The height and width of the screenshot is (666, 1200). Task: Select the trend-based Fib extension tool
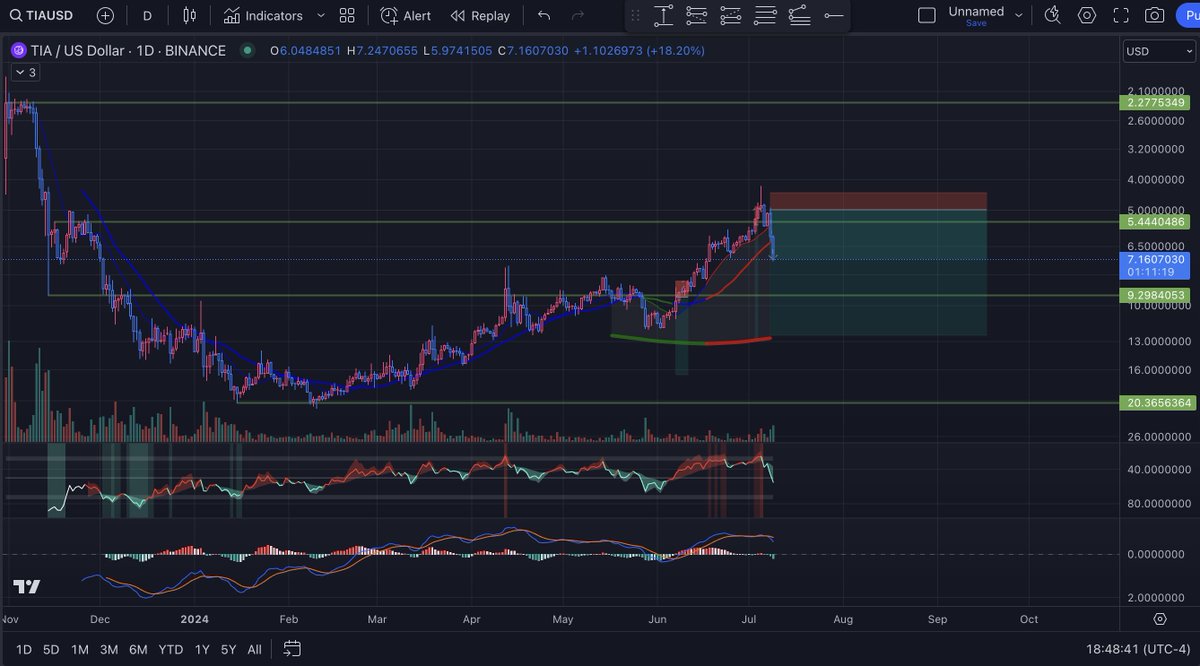click(x=731, y=16)
